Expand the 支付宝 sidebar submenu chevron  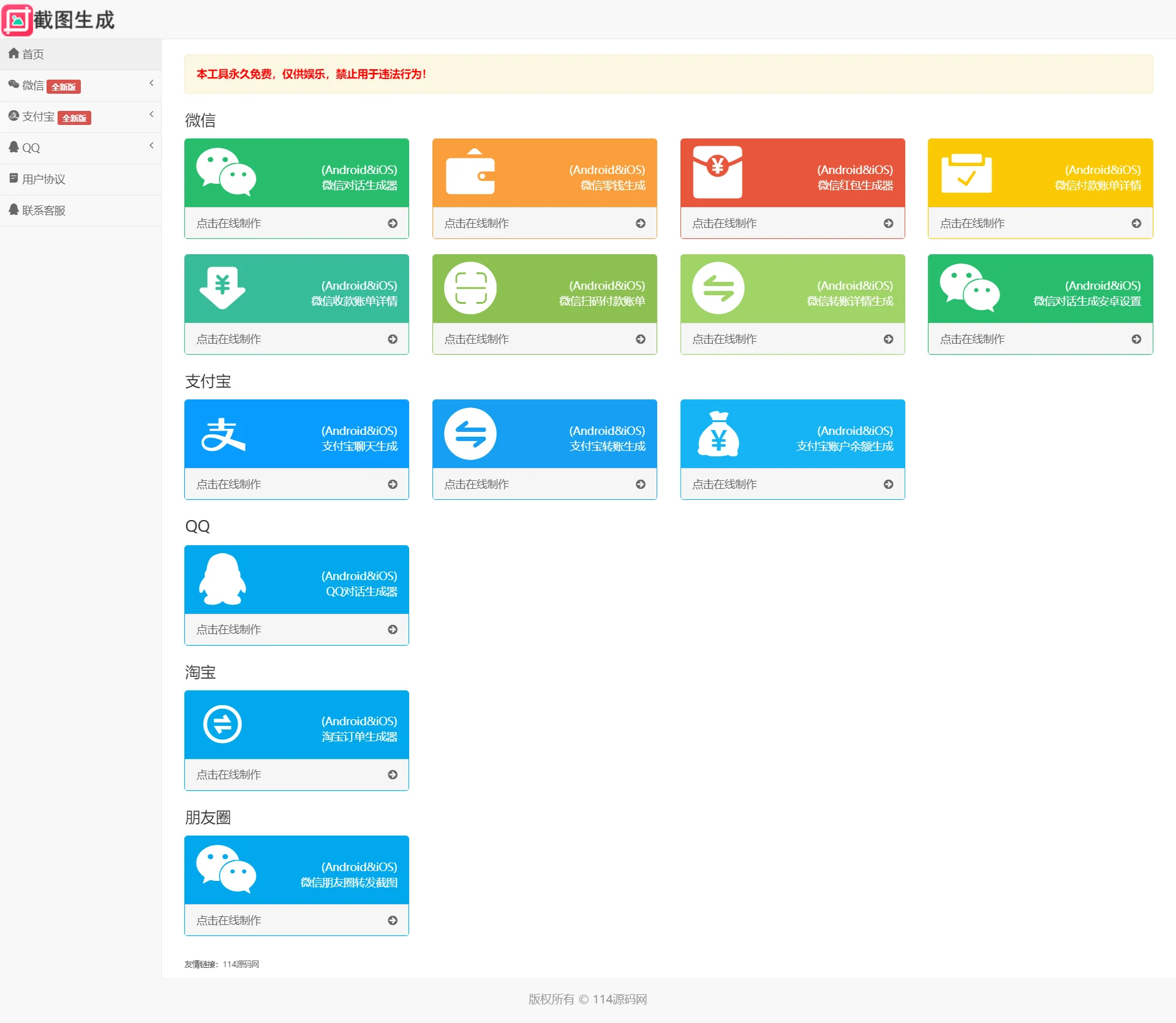[151, 115]
